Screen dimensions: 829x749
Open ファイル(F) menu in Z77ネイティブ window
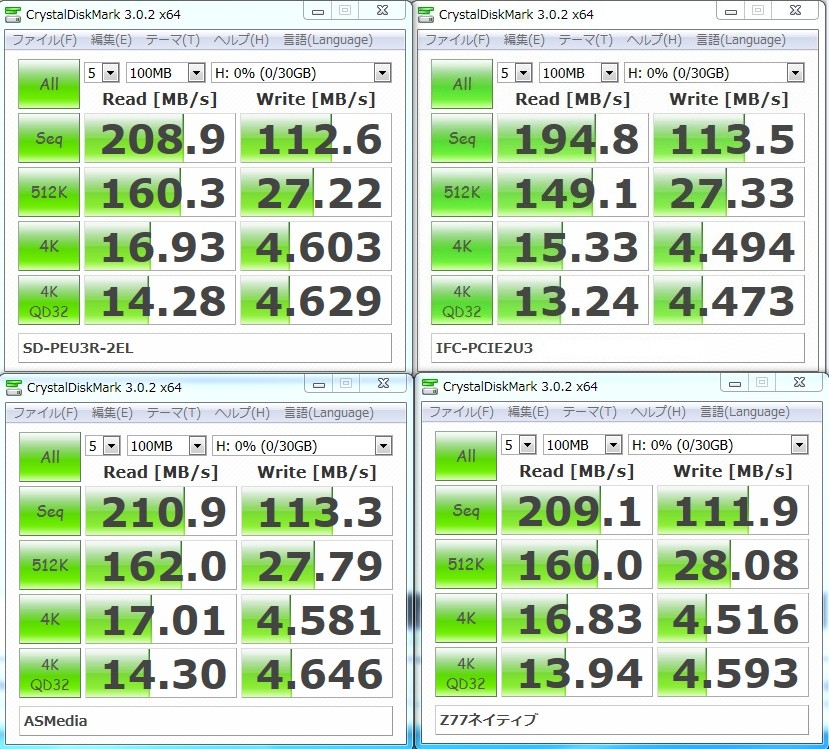pos(461,412)
